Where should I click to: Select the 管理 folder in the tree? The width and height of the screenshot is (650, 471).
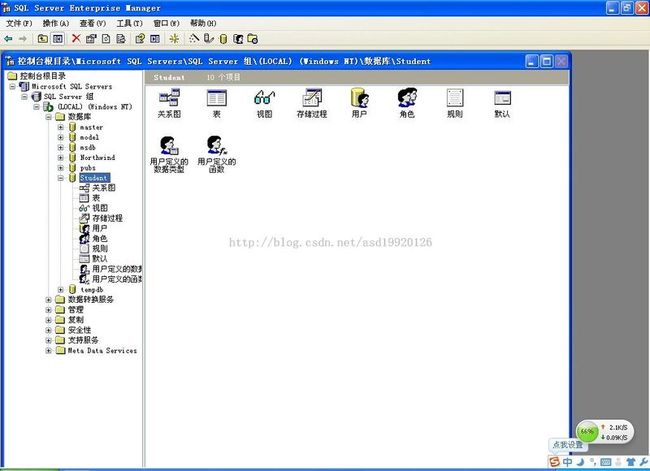(76, 310)
